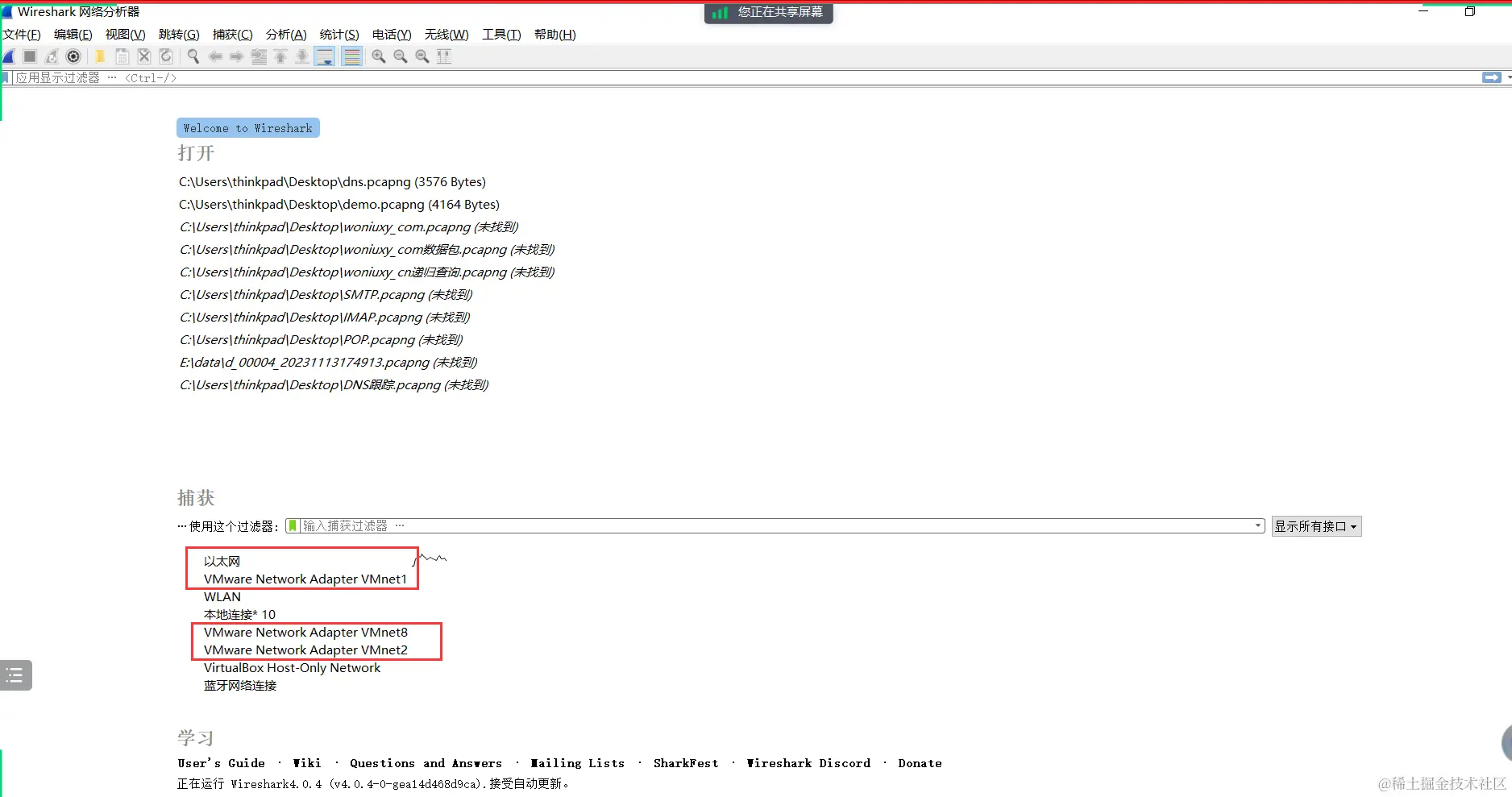Open the 统计(S) menu

click(339, 35)
